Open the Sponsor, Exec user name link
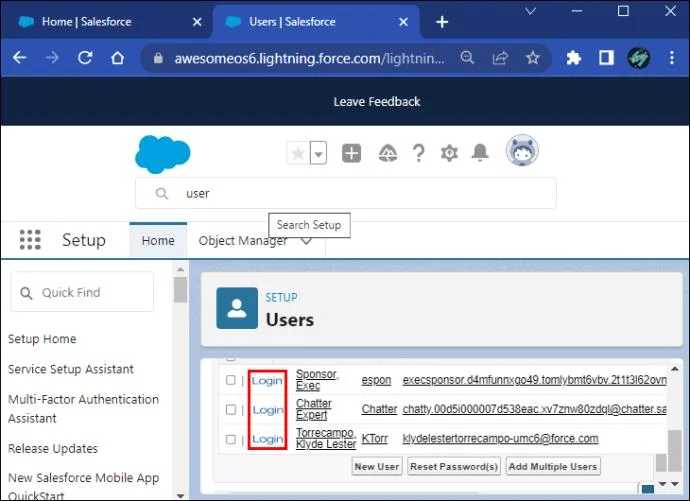690x501 pixels. click(x=317, y=380)
